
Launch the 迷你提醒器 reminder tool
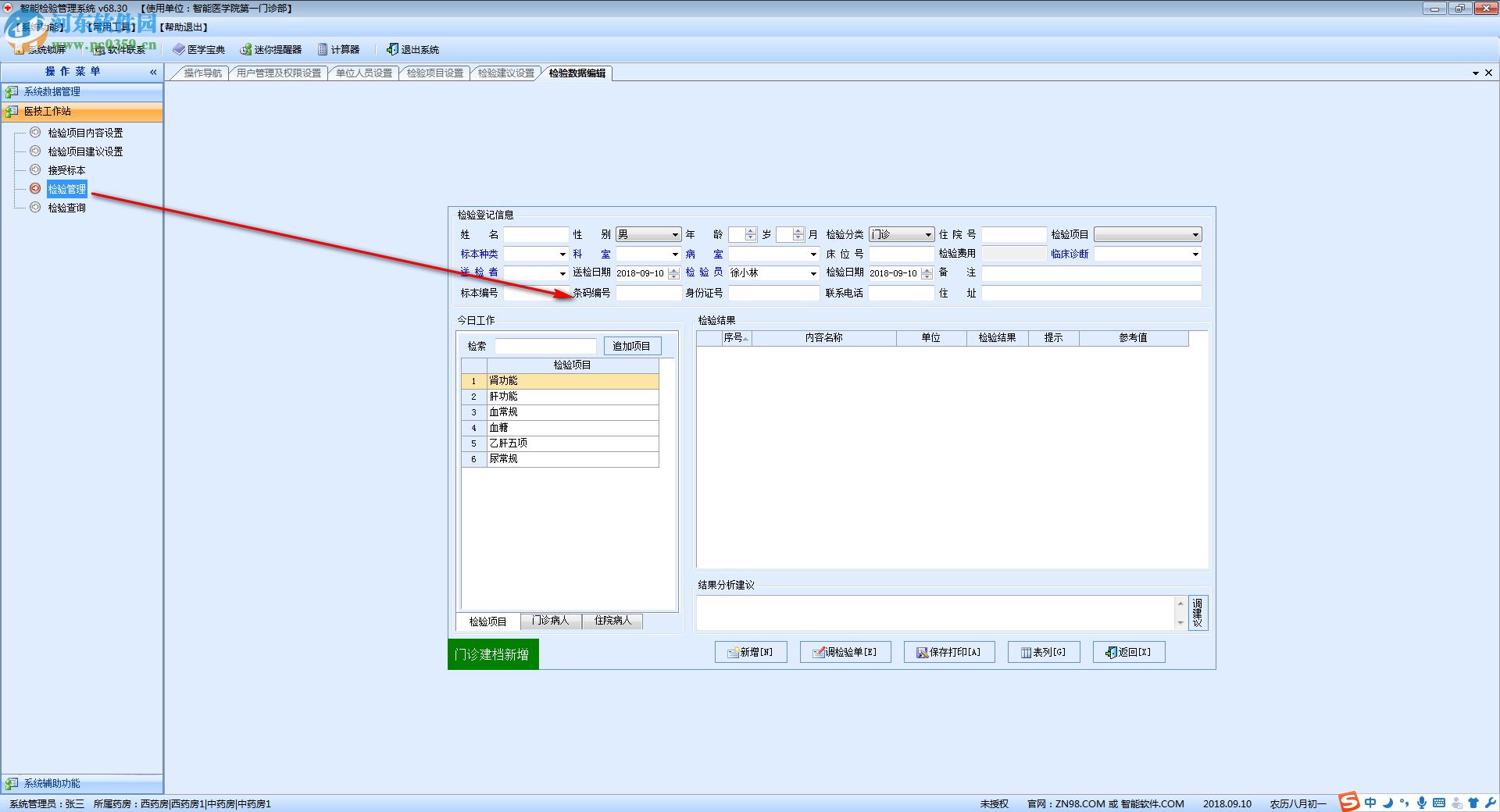tap(270, 49)
